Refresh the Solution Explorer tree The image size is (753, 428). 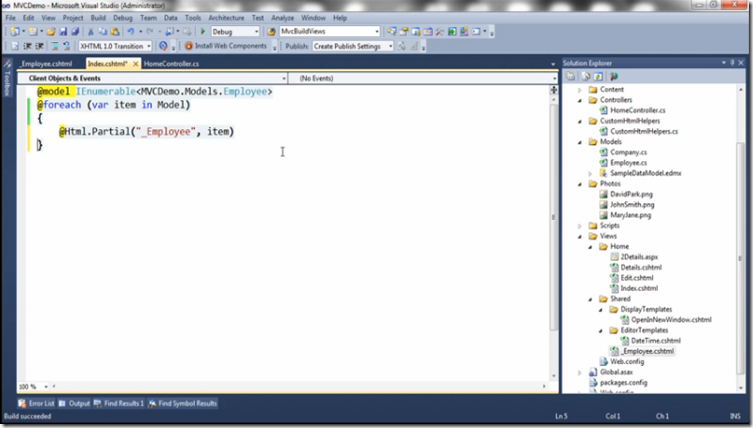pyautogui.click(x=598, y=76)
